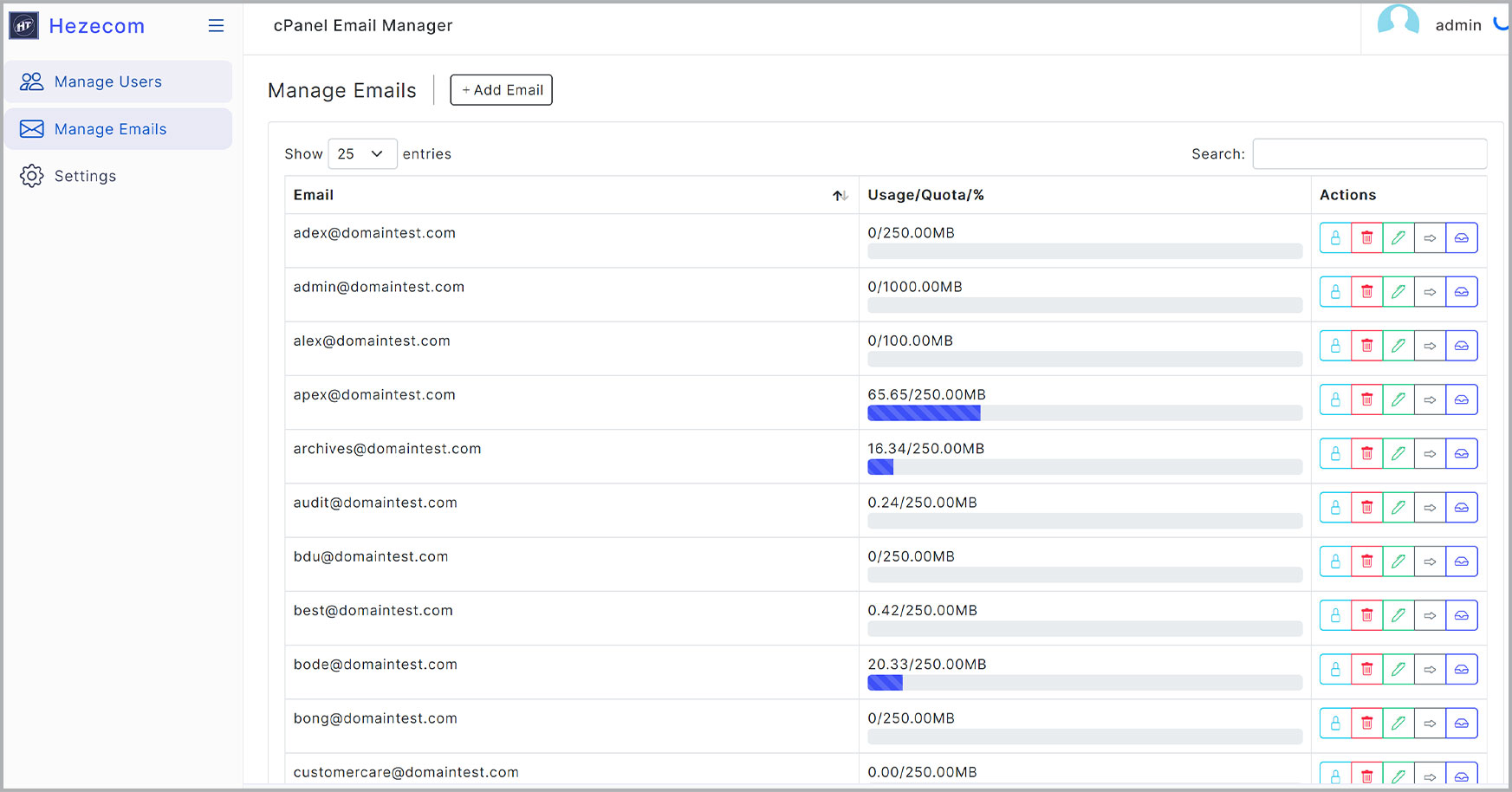Select the archives@domaintest.com email cell
Viewport: 1512px width, 792px height.
pyautogui.click(x=572, y=457)
